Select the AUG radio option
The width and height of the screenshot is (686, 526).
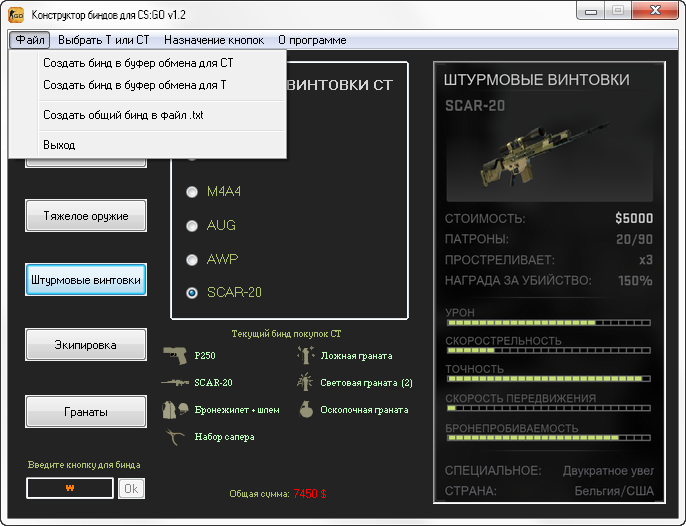point(192,226)
